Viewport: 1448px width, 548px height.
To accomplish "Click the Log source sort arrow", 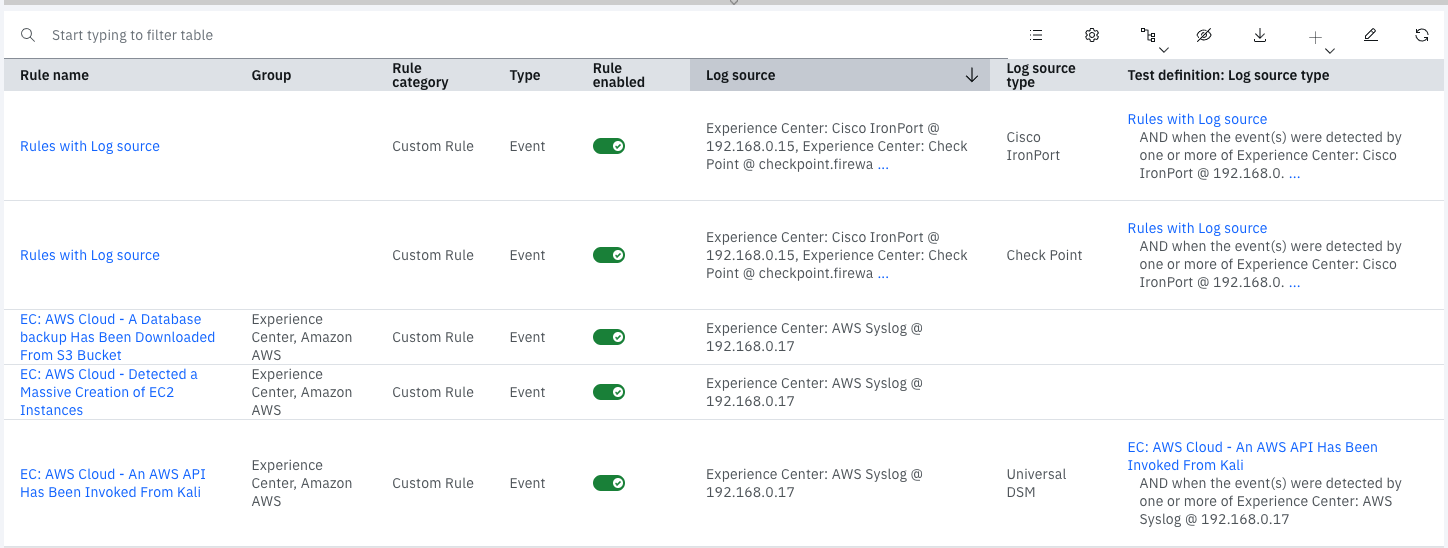I will [971, 75].
